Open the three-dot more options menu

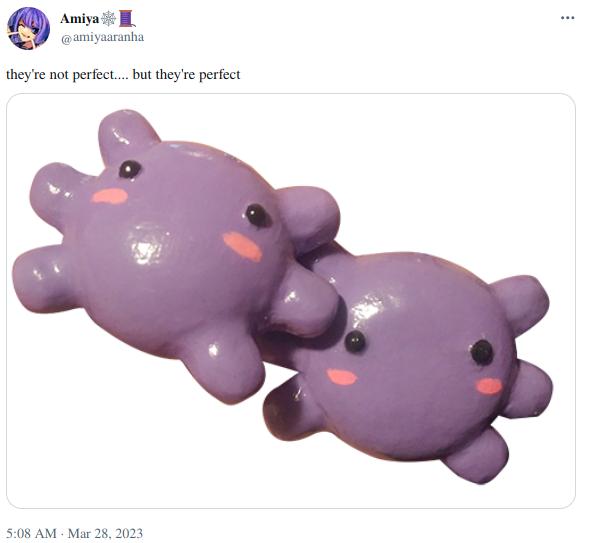pyautogui.click(x=567, y=18)
